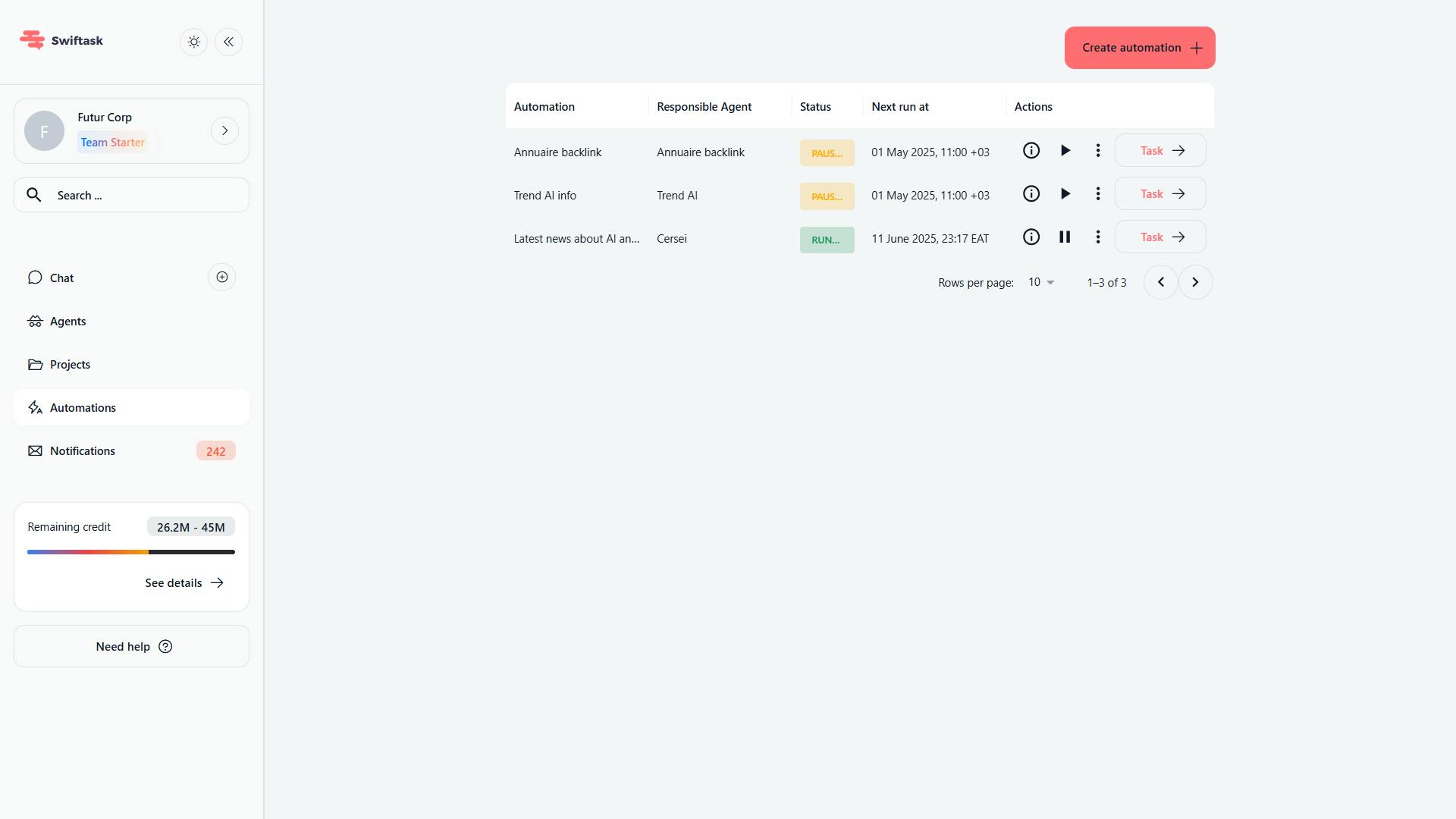Collapse the sidebar with the double-chevron icon

228,42
